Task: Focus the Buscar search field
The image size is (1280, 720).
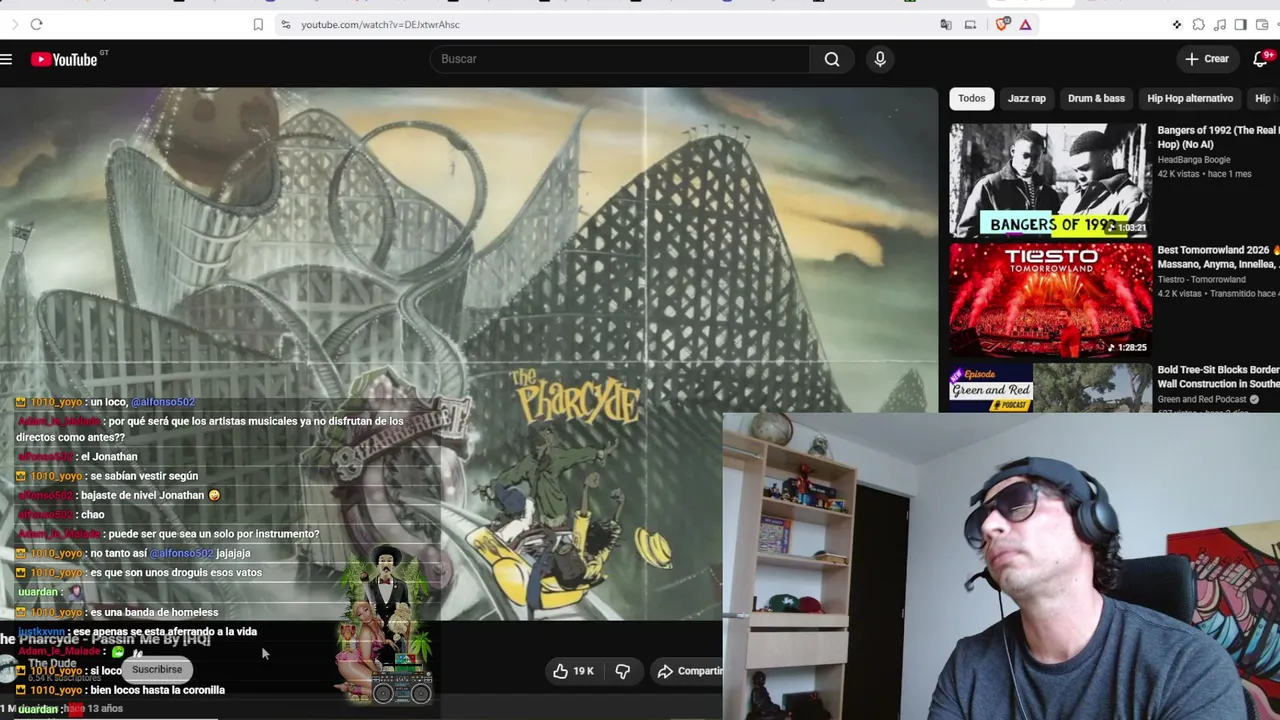Action: coord(620,59)
